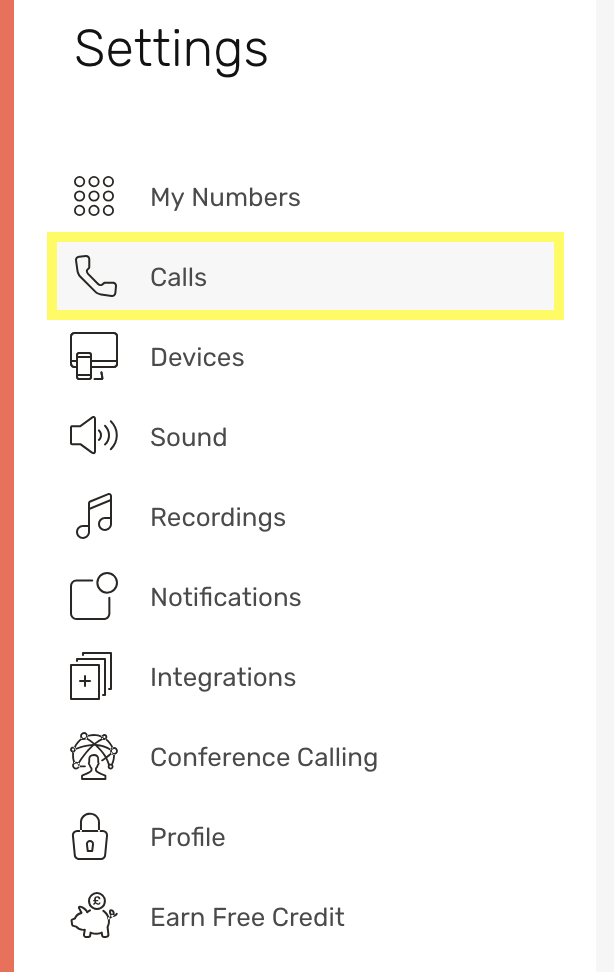Click the Integrations stacked cards icon
614x972 pixels.
[92, 677]
